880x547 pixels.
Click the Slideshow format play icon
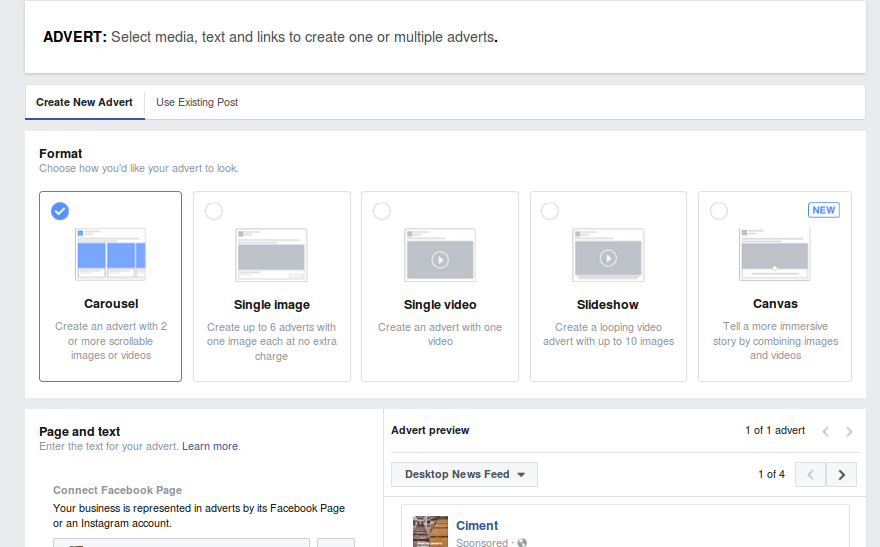(608, 258)
